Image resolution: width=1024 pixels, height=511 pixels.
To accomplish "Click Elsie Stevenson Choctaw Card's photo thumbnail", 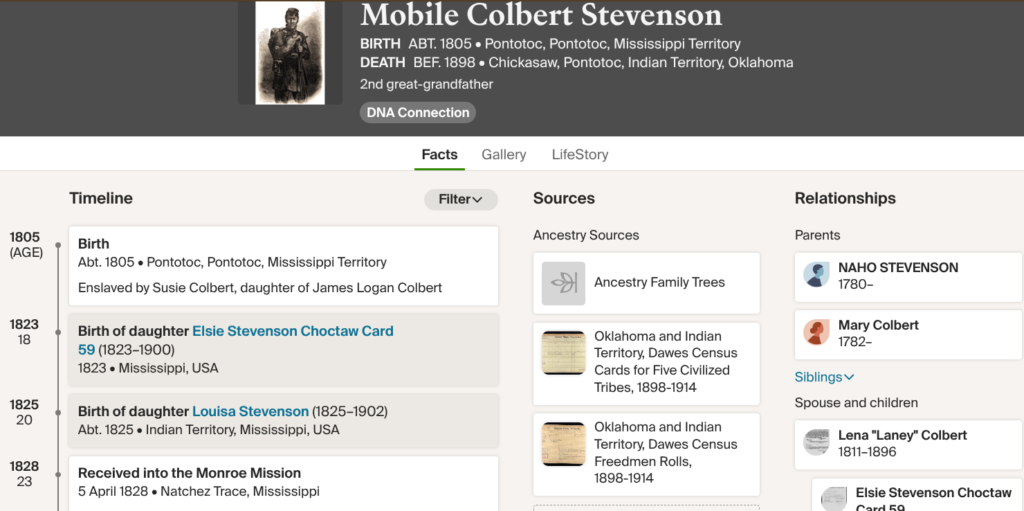I will pos(834,499).
